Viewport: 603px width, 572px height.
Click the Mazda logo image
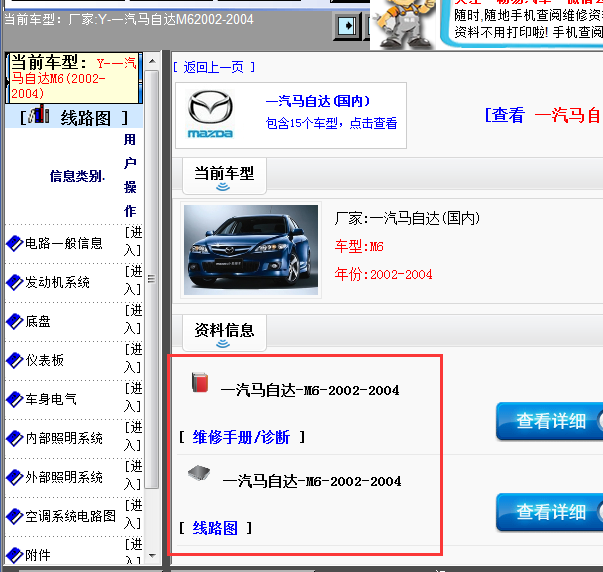click(210, 114)
